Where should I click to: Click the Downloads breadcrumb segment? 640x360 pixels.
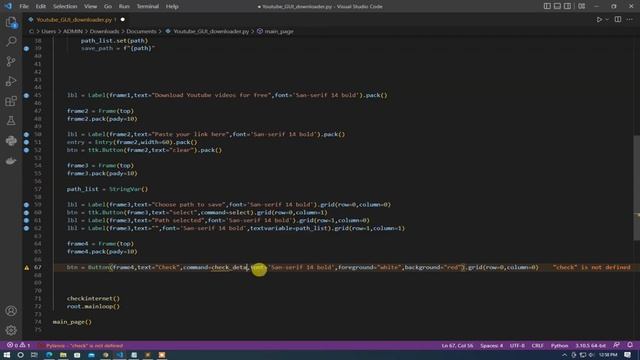104,31
